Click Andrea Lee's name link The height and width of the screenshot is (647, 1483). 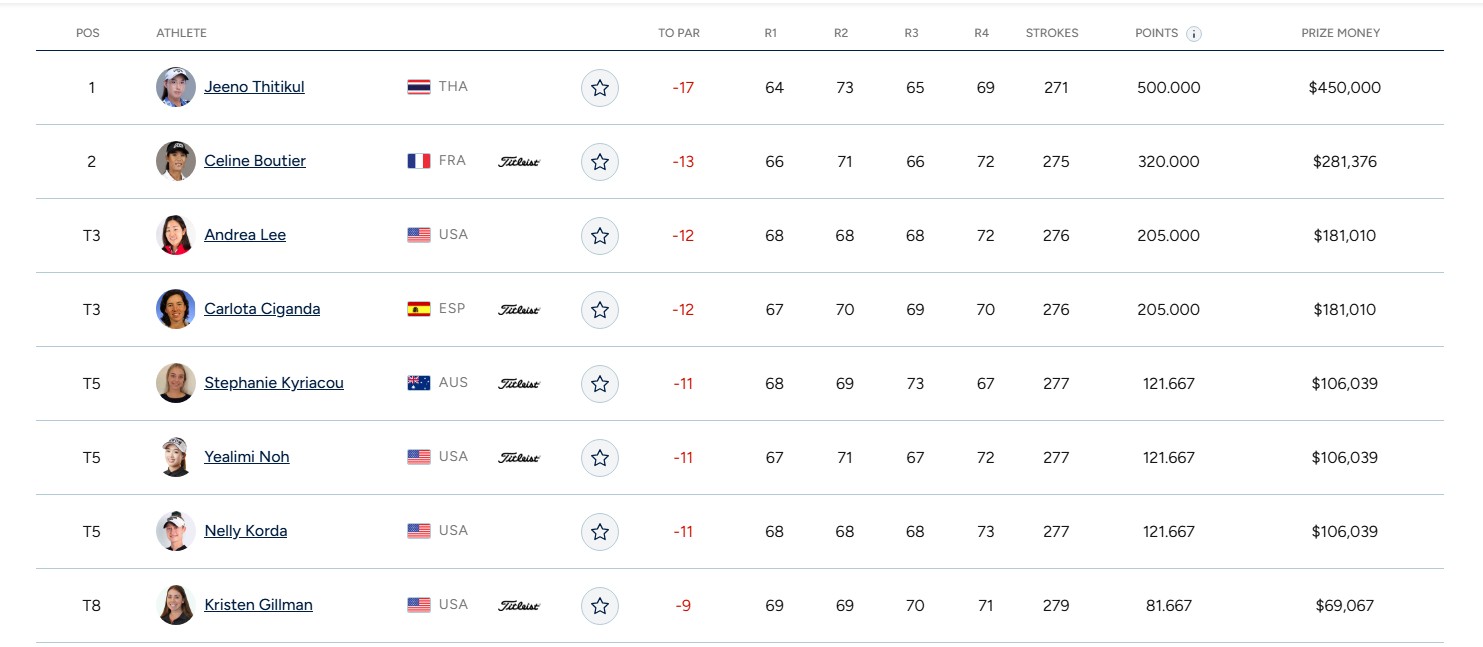pos(245,235)
